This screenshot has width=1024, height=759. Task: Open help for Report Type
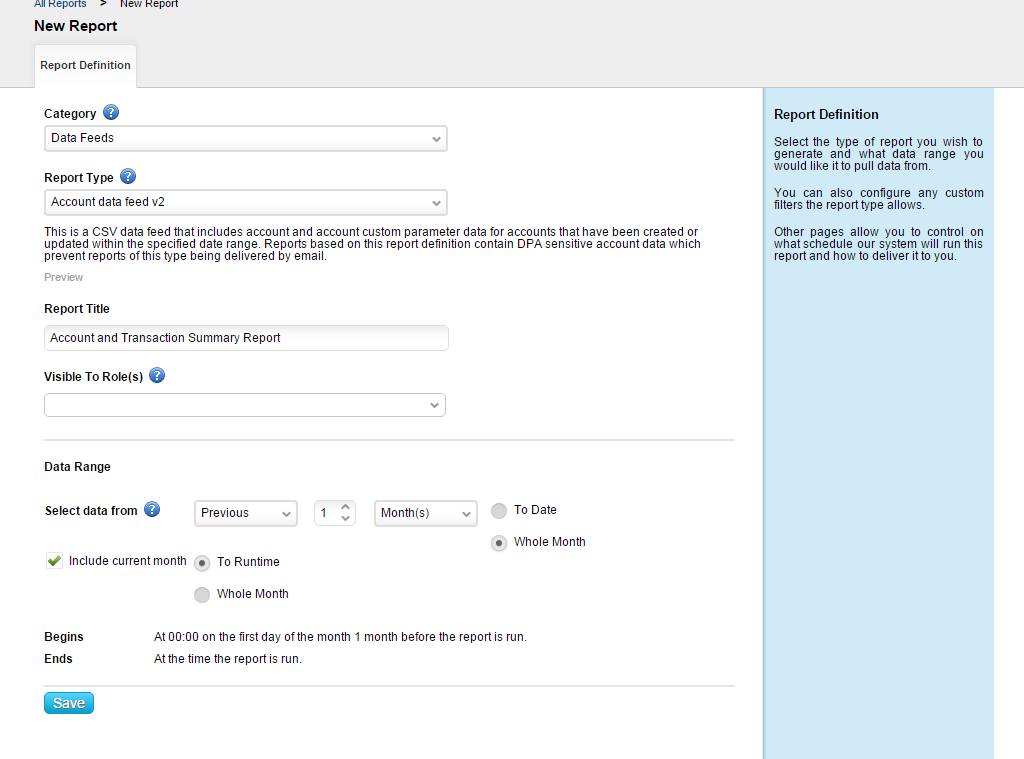coord(128,177)
